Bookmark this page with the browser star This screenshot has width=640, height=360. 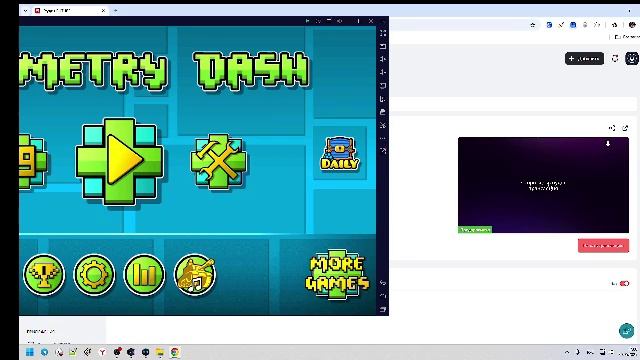coord(533,25)
